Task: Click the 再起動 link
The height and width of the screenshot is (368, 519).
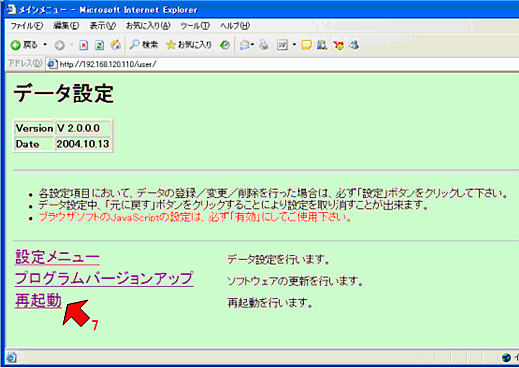Action: [x=38, y=300]
